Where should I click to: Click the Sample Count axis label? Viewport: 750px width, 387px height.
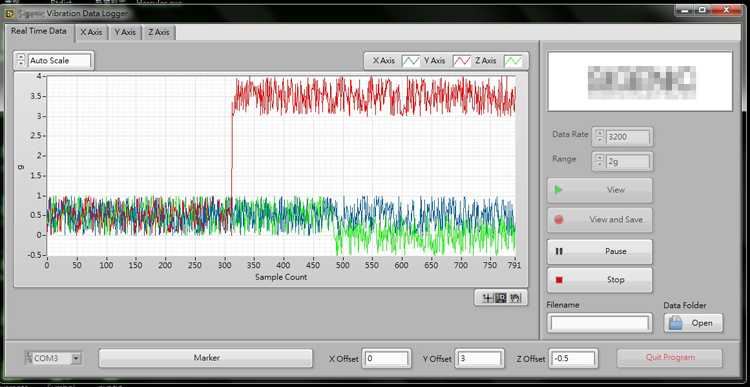(281, 277)
